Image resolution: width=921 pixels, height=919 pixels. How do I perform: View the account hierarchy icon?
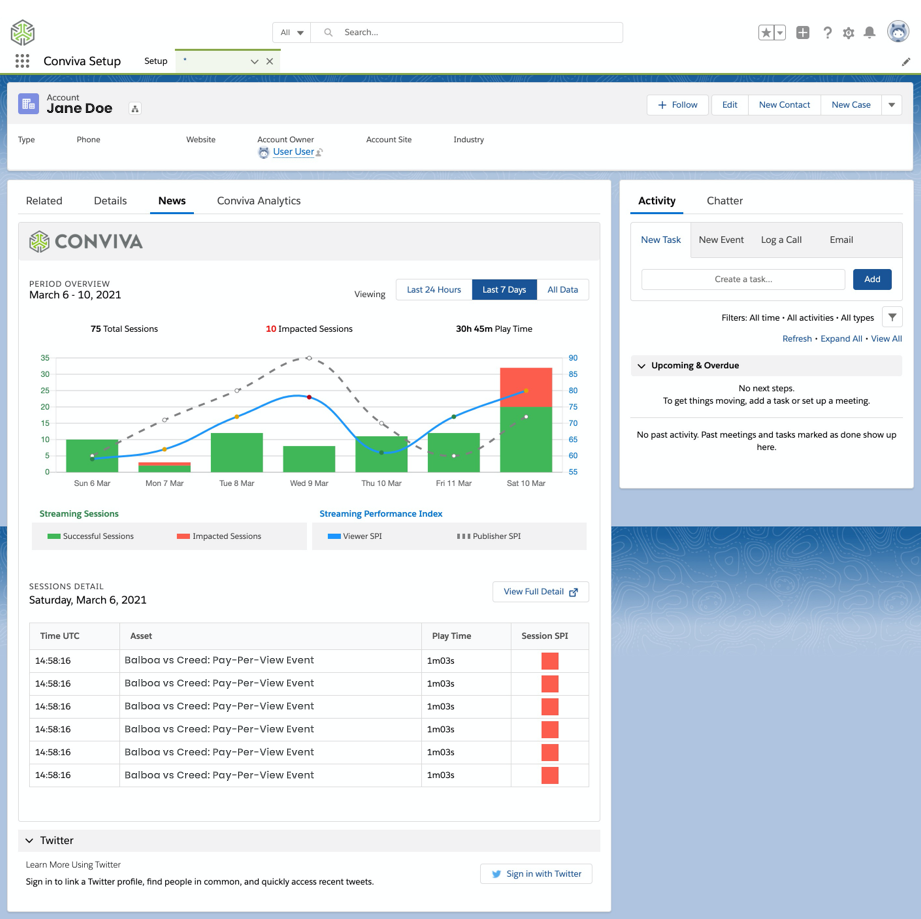tap(135, 109)
